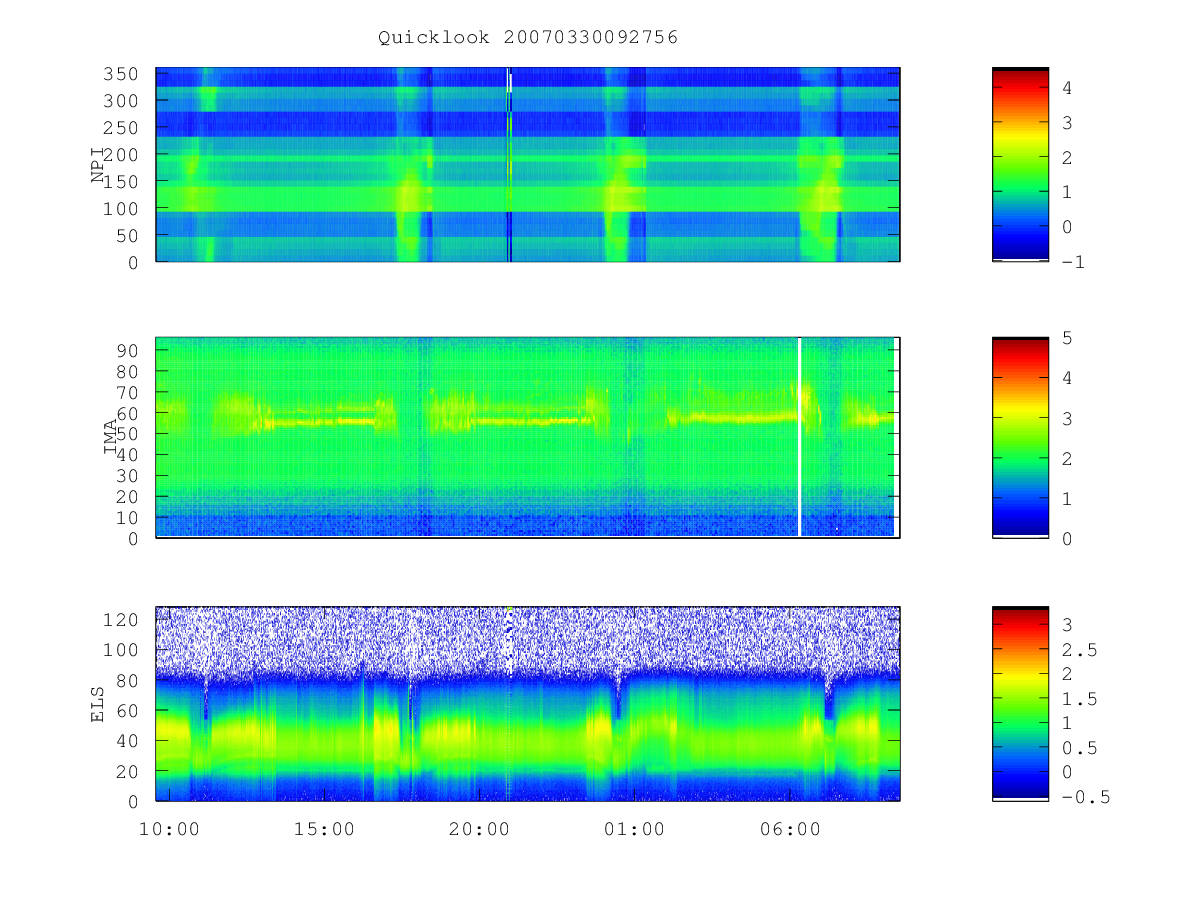Click the IMA color scale bar
The image size is (1200, 900).
(x=1020, y=438)
